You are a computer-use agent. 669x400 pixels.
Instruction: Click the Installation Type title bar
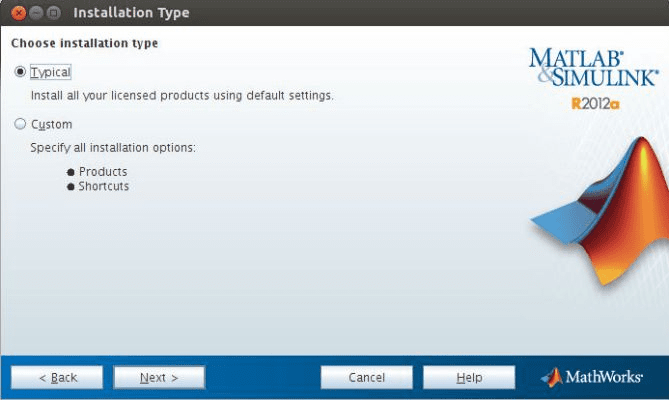pyautogui.click(x=300, y=13)
